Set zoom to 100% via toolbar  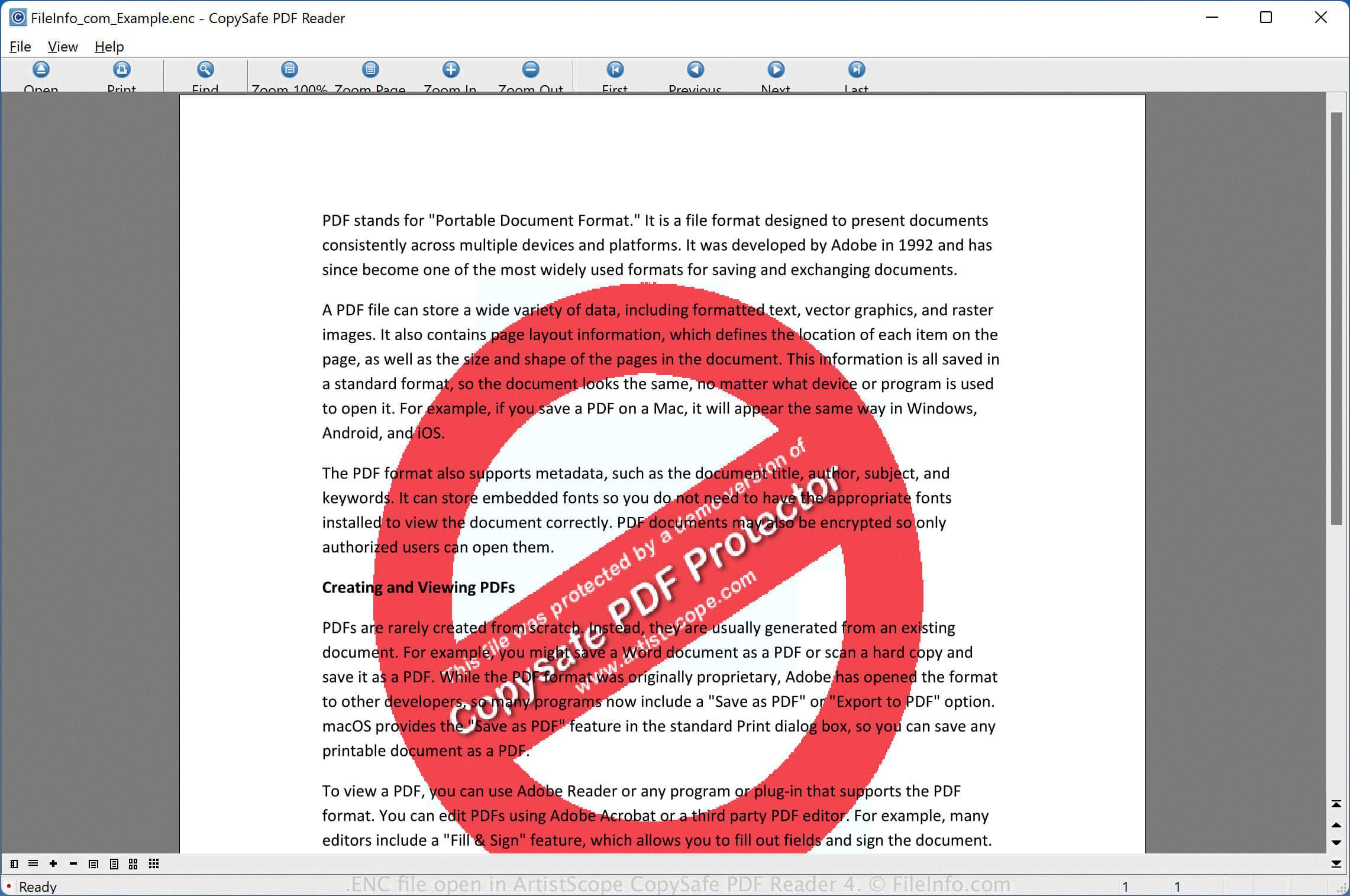289,70
